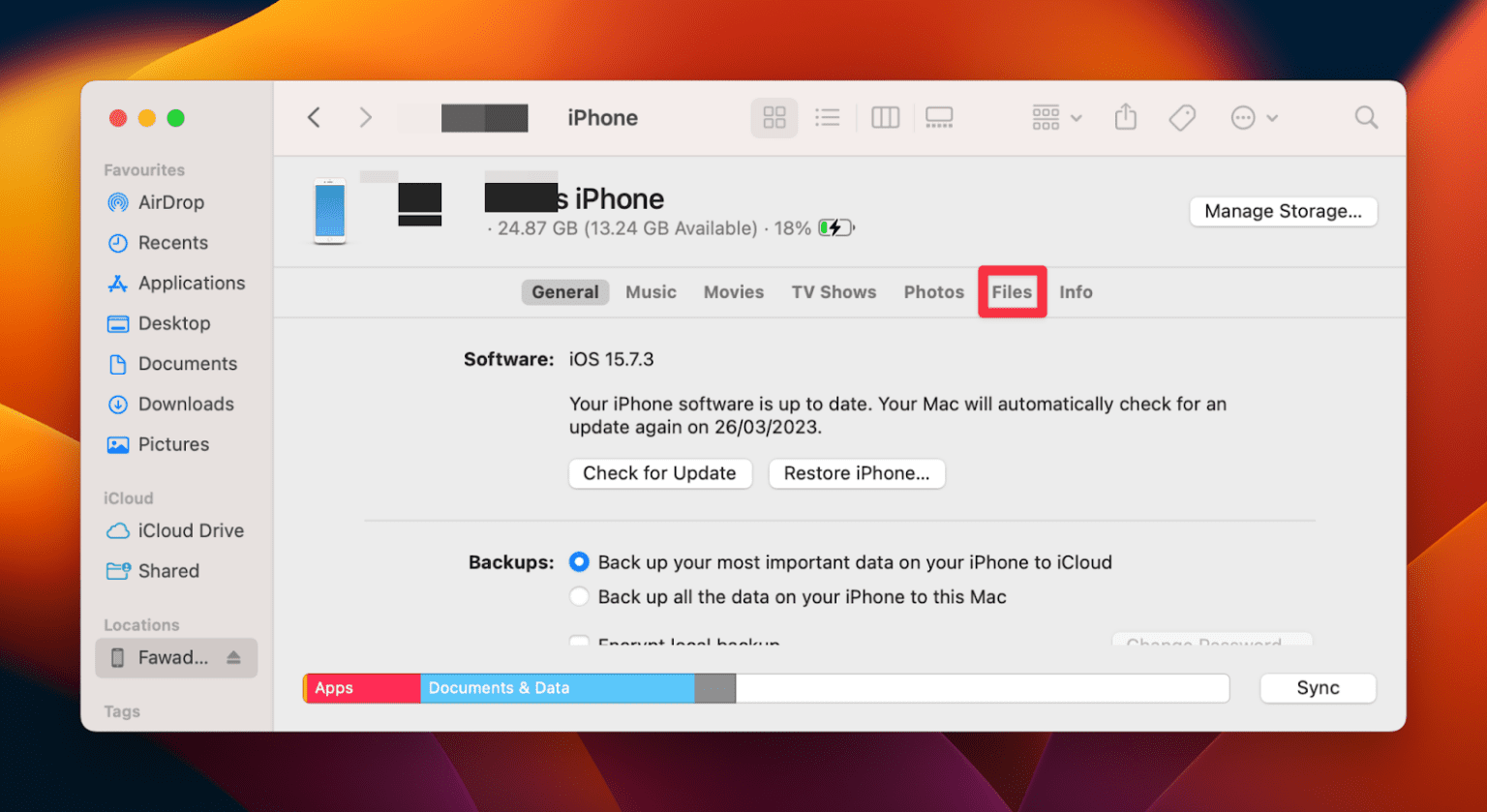Click the iPhone device image
Viewport: 1487px width, 812px height.
329,211
